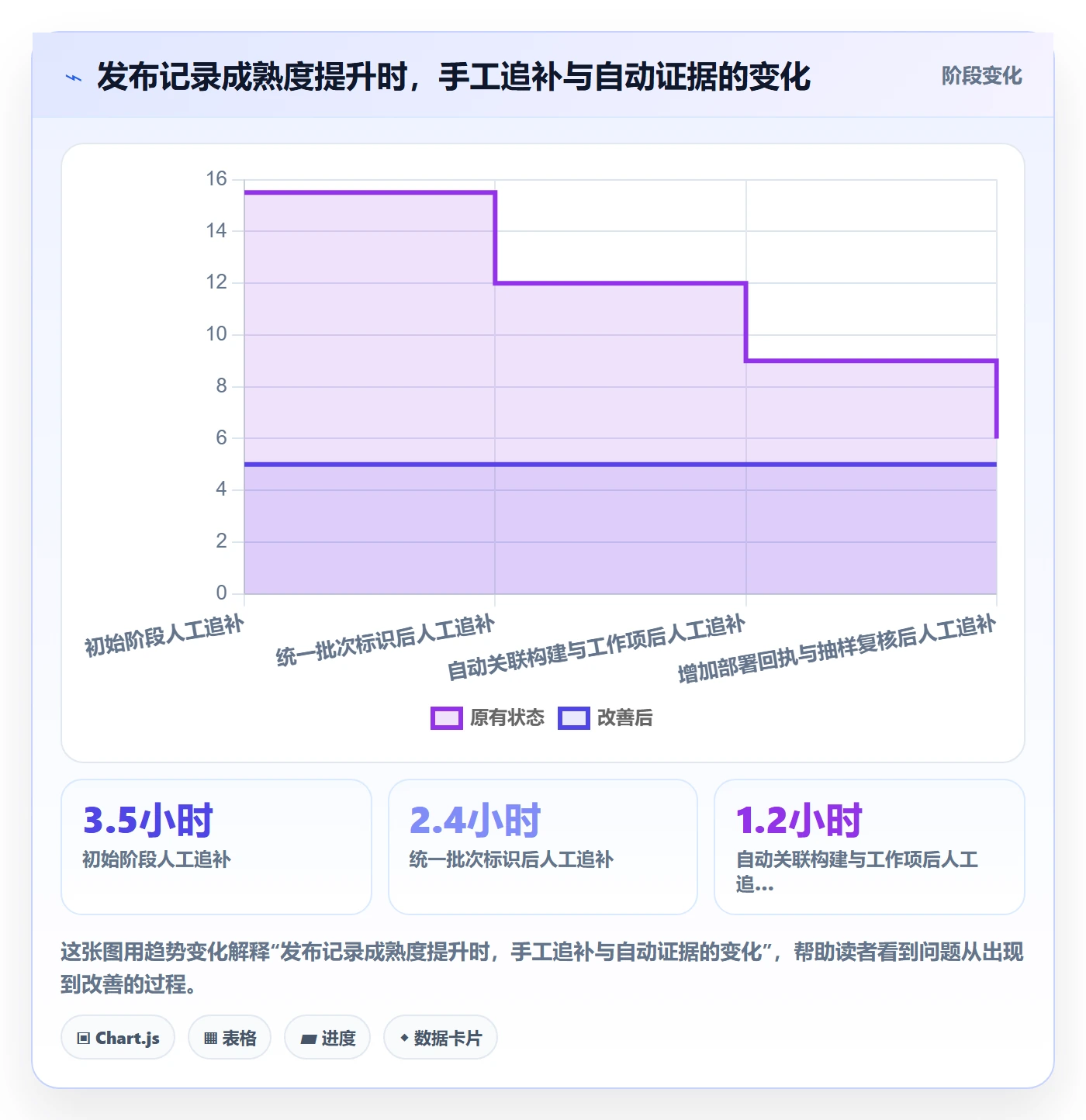
Task: Click x-axis label 增加部署回执与抽样复核后人工追补
Action: pyautogui.click(x=837, y=649)
